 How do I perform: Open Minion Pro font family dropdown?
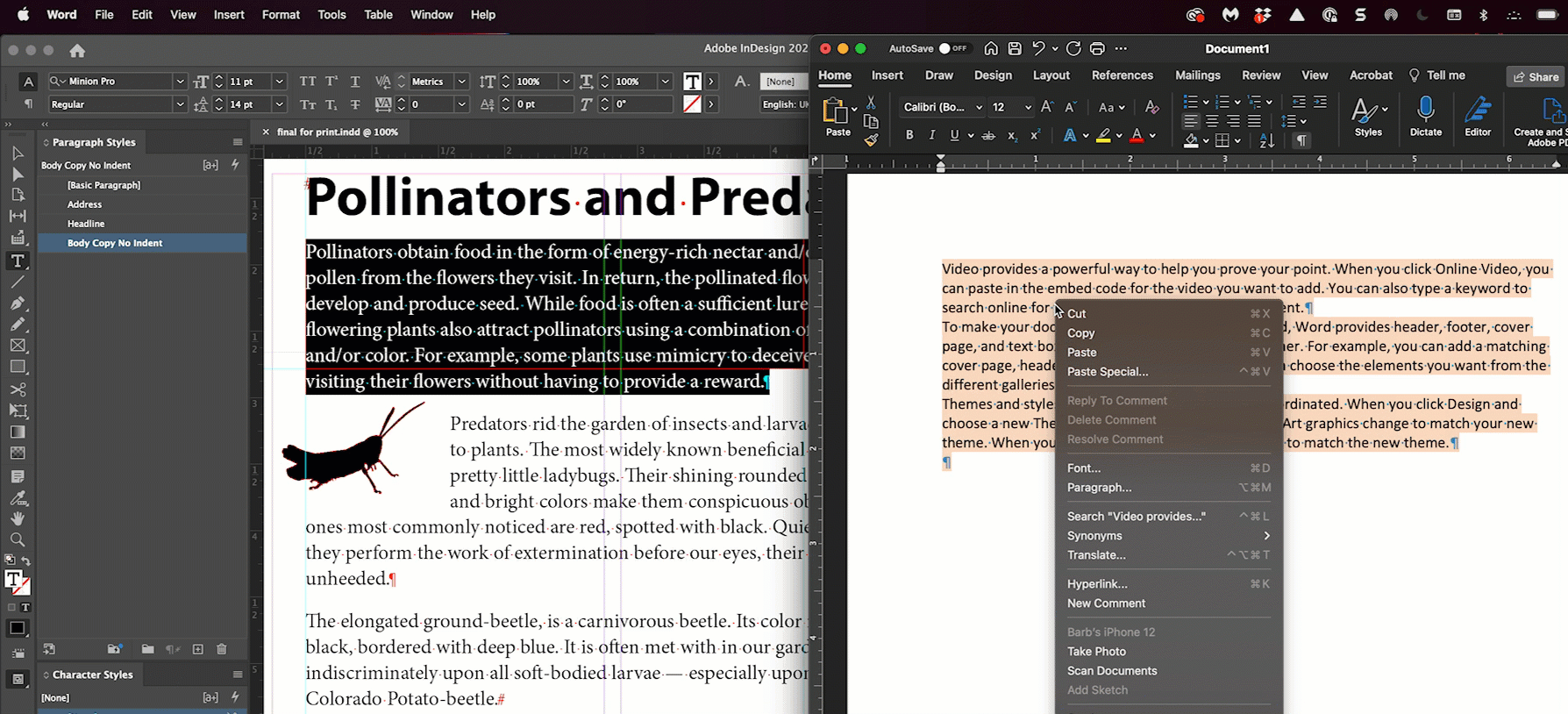click(x=180, y=82)
